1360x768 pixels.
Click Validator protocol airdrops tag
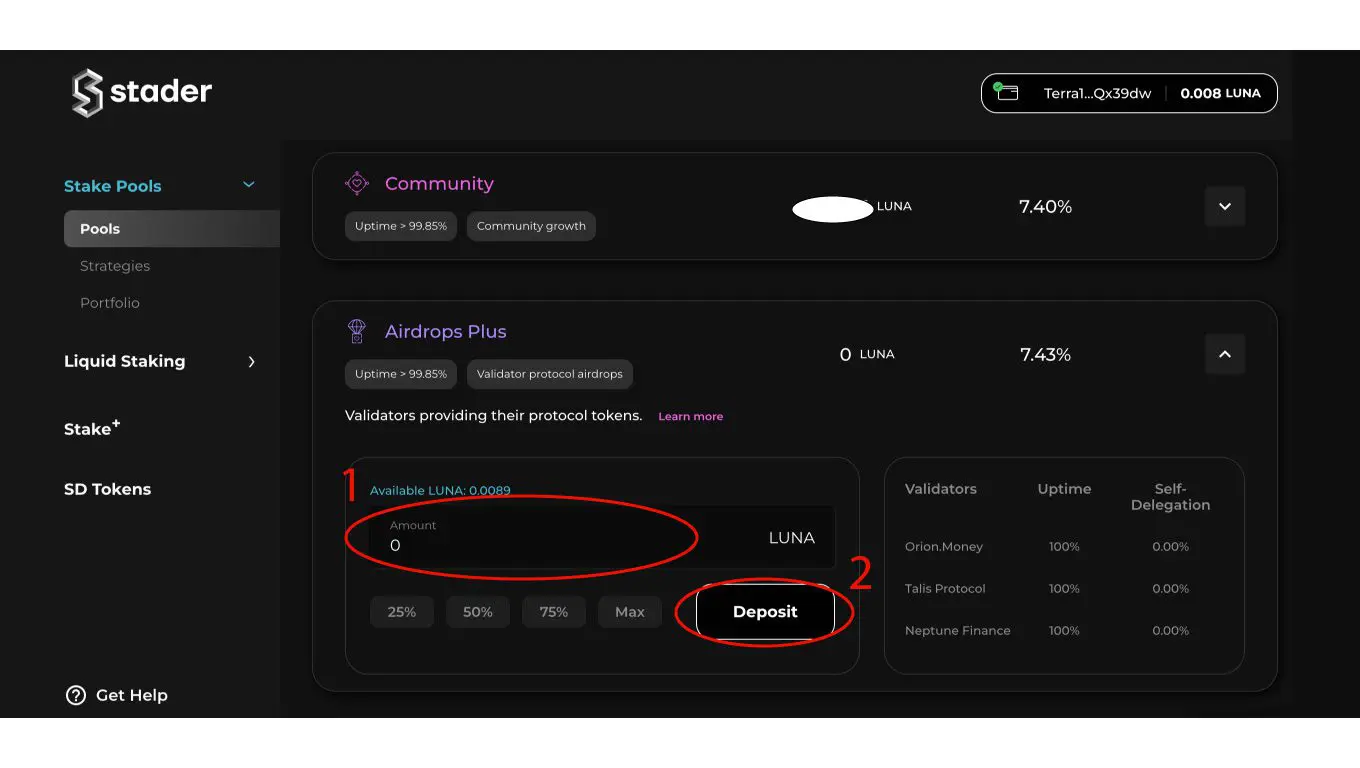(x=550, y=374)
